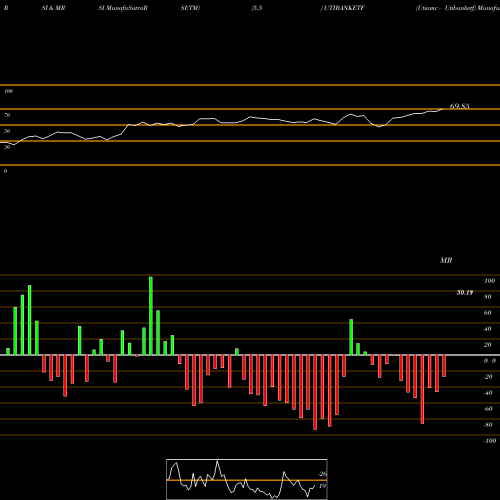The height and width of the screenshot is (500, 500).
Task: Click MR axis label 80
Action: 488,297
